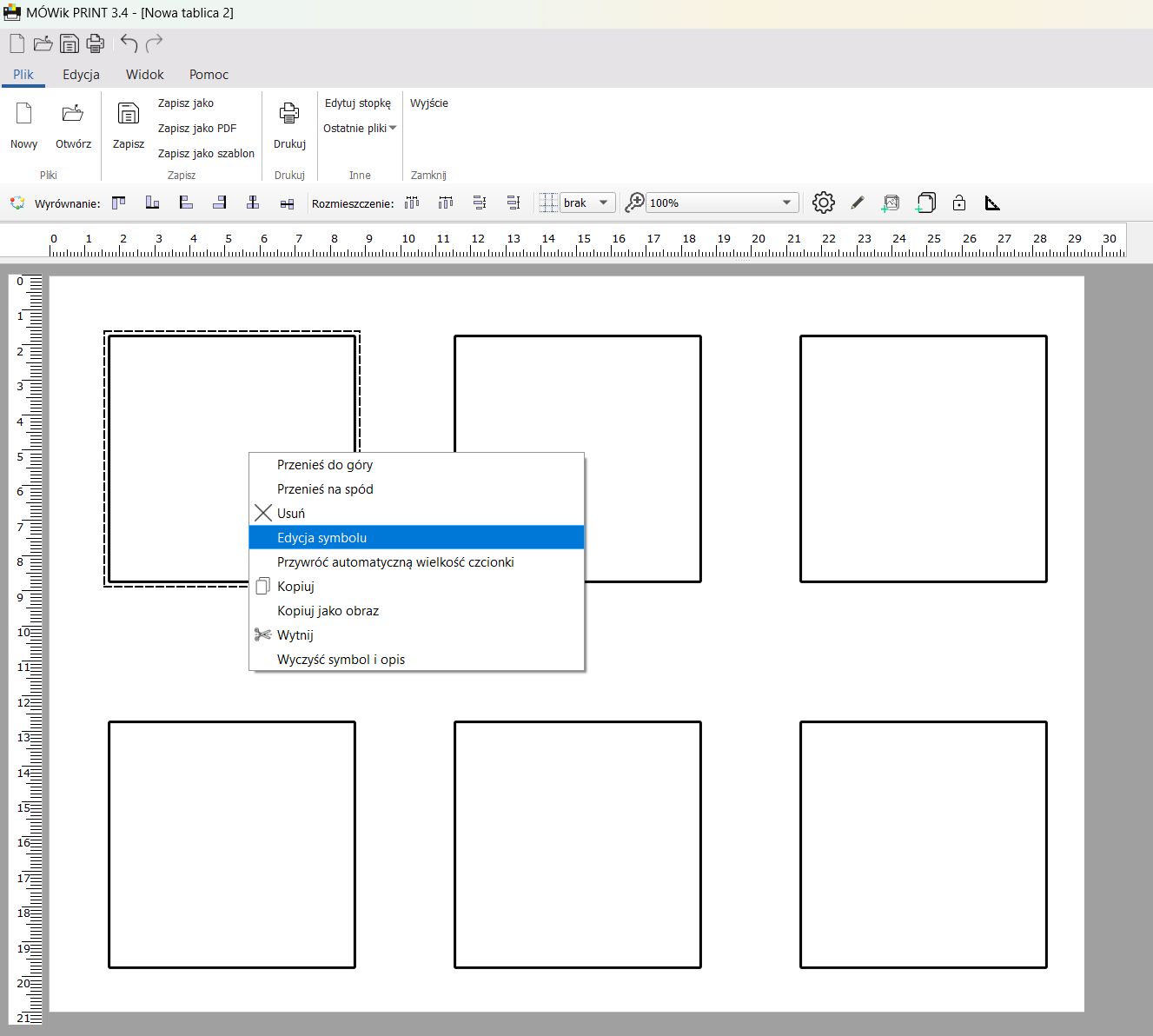Image resolution: width=1153 pixels, height=1036 pixels.
Task: Click third Rozmieszczenie distribute icon
Action: tap(480, 203)
